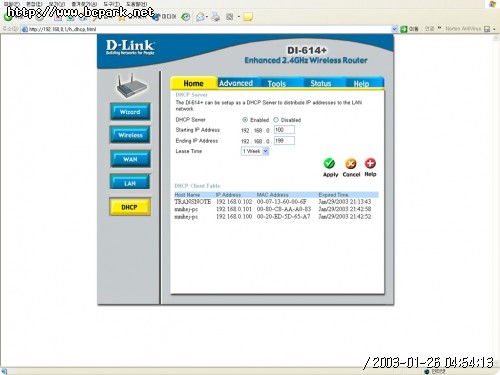The height and width of the screenshot is (375, 500).
Task: Click the Host Name column header
Action: pos(187,195)
